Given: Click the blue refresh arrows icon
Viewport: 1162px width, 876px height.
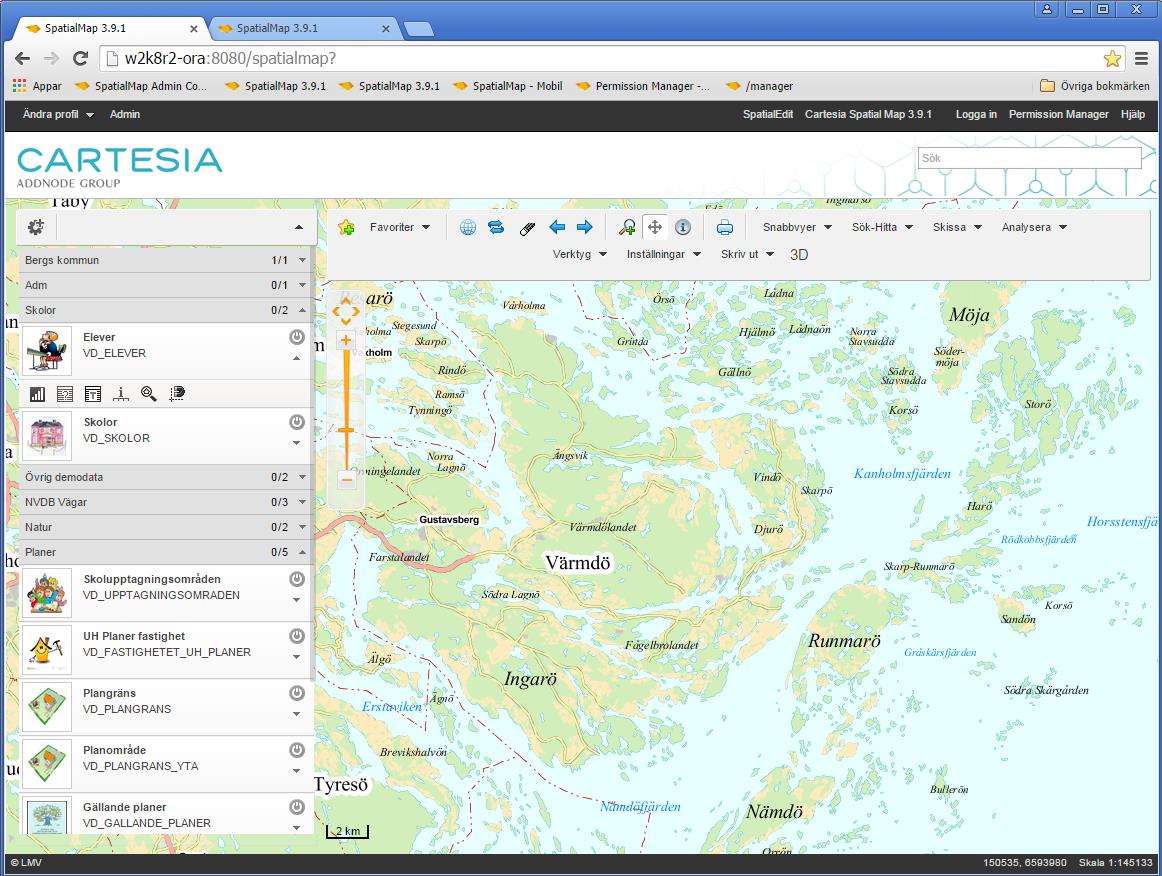Looking at the screenshot, I should [497, 228].
